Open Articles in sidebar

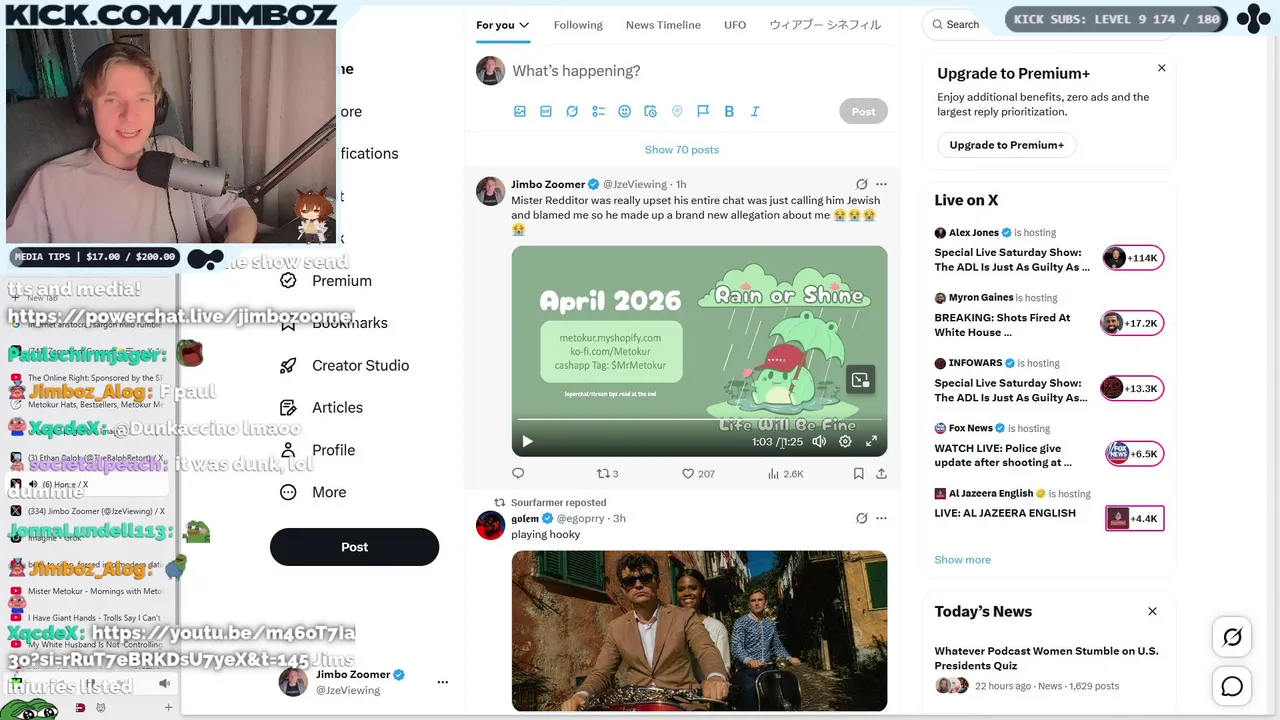(321, 407)
